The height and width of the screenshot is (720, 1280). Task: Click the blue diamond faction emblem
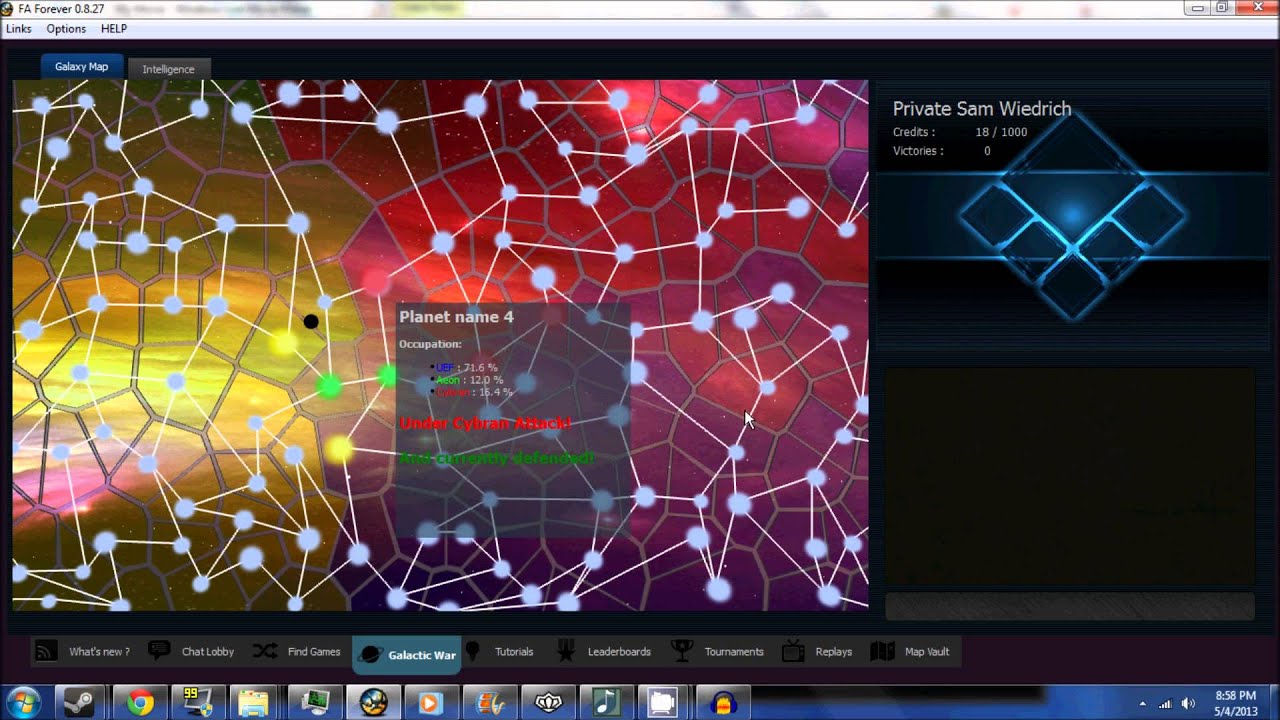pyautogui.click(x=1072, y=215)
